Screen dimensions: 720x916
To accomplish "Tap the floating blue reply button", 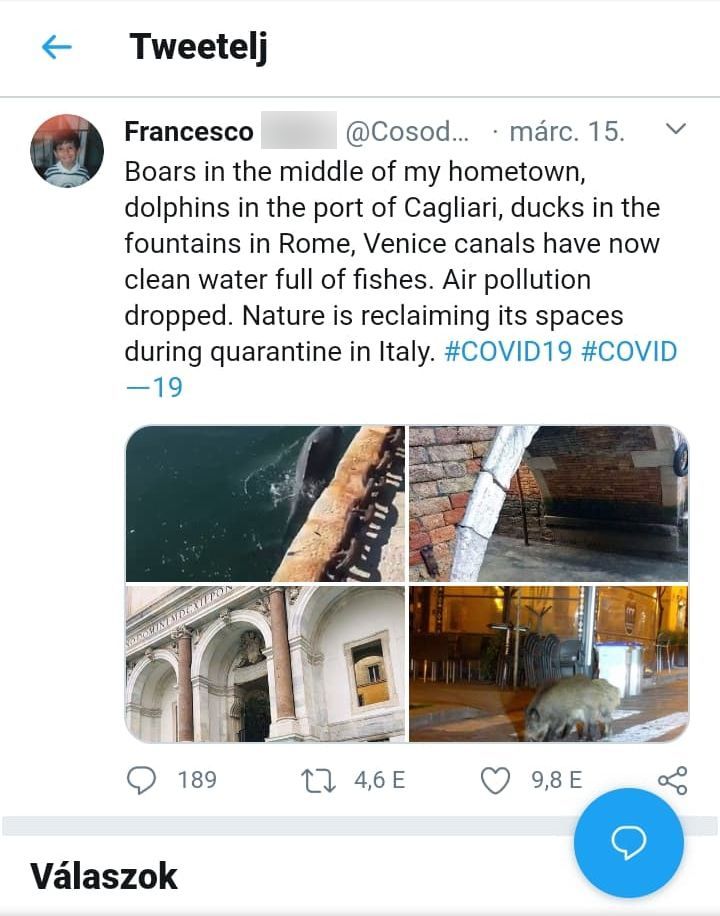I will 628,842.
